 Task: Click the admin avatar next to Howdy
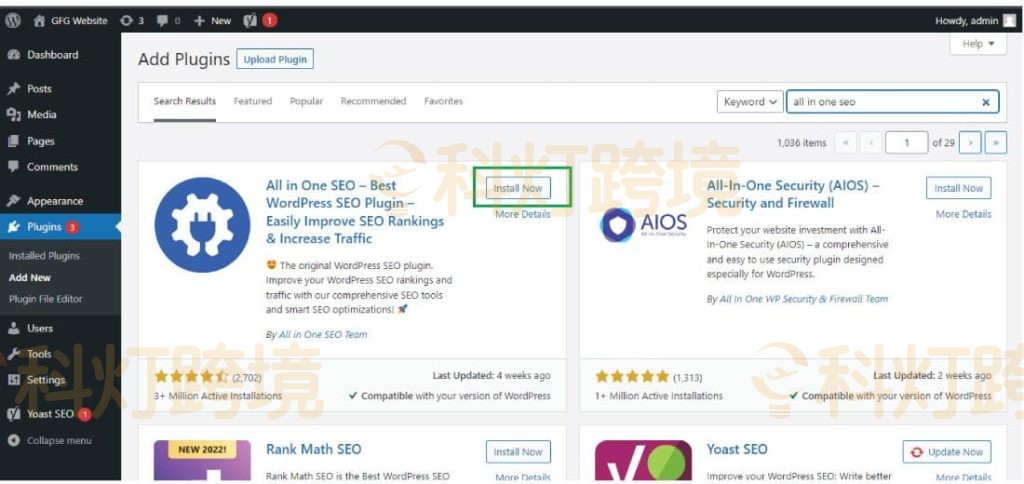tap(1009, 20)
